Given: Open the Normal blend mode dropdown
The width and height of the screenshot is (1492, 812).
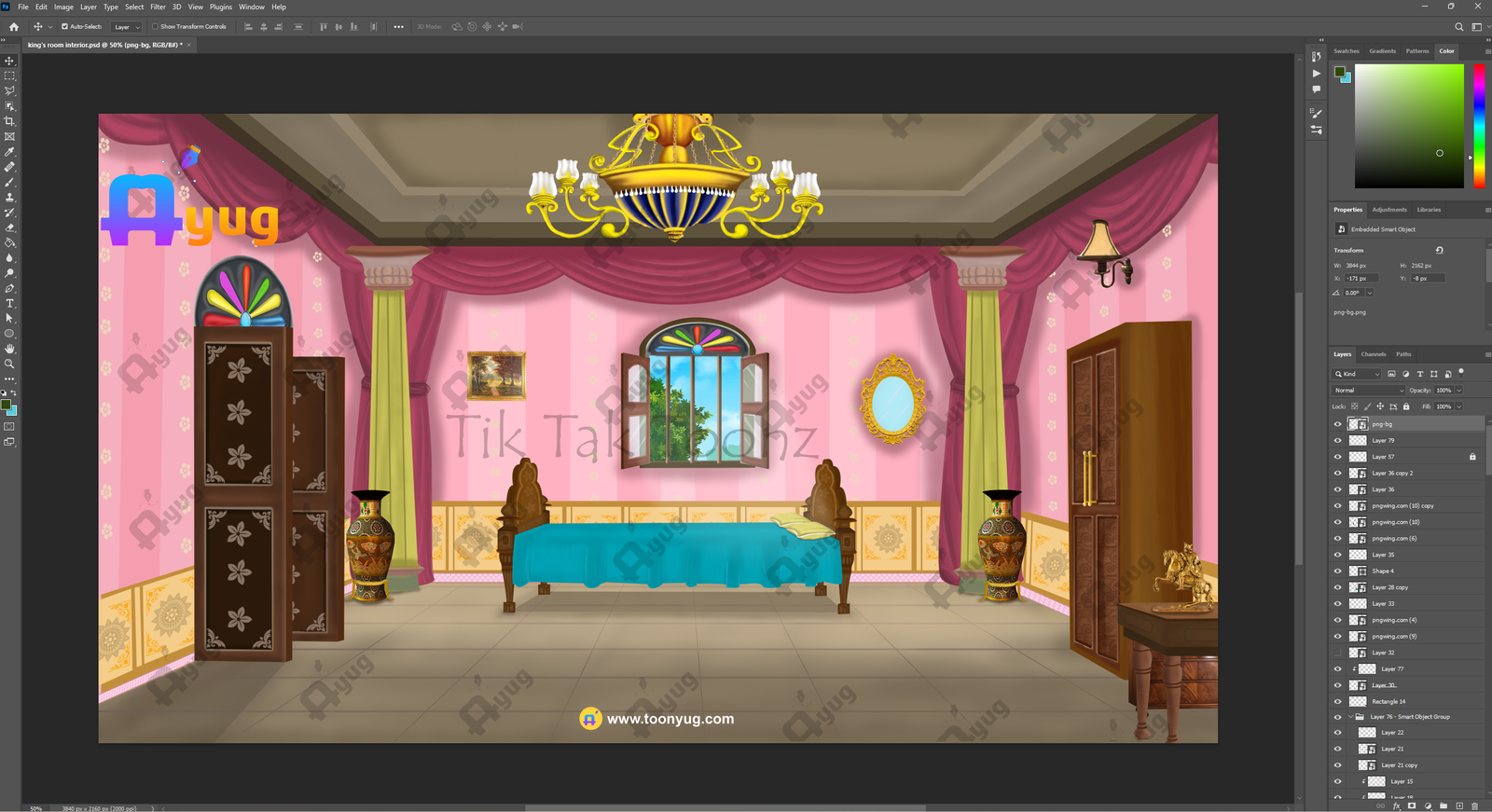Looking at the screenshot, I should coord(1368,391).
